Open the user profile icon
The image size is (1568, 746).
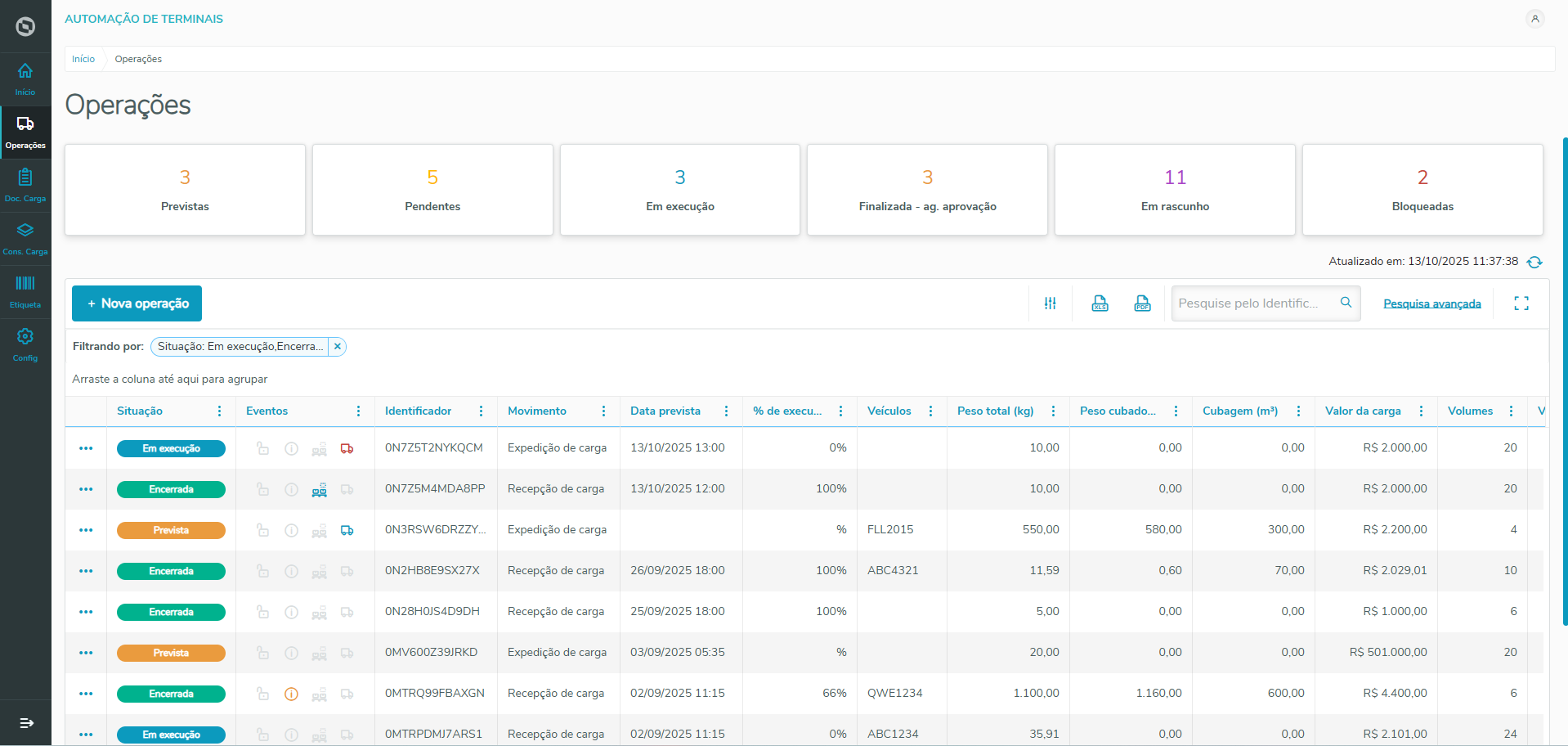tap(1534, 19)
